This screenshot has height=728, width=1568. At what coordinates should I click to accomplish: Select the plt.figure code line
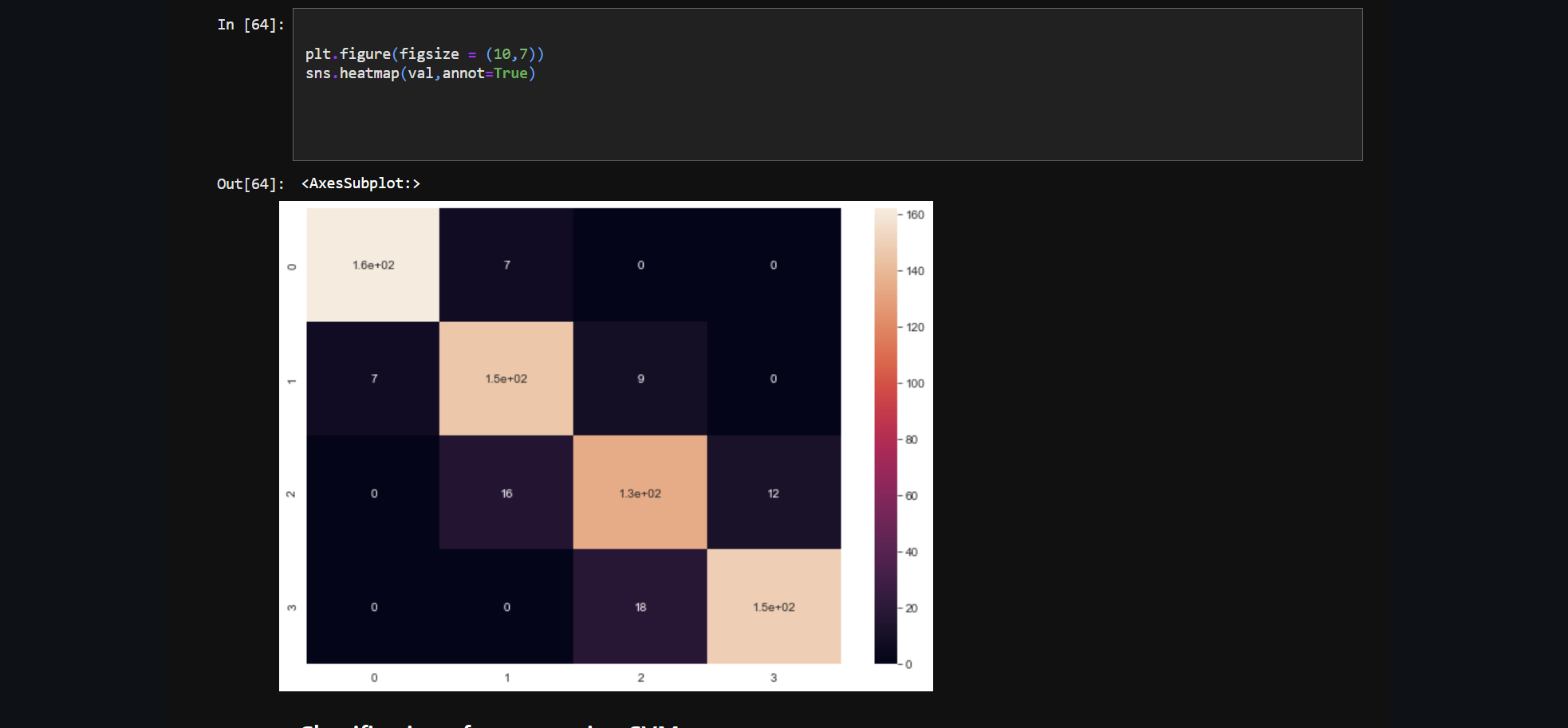click(425, 53)
